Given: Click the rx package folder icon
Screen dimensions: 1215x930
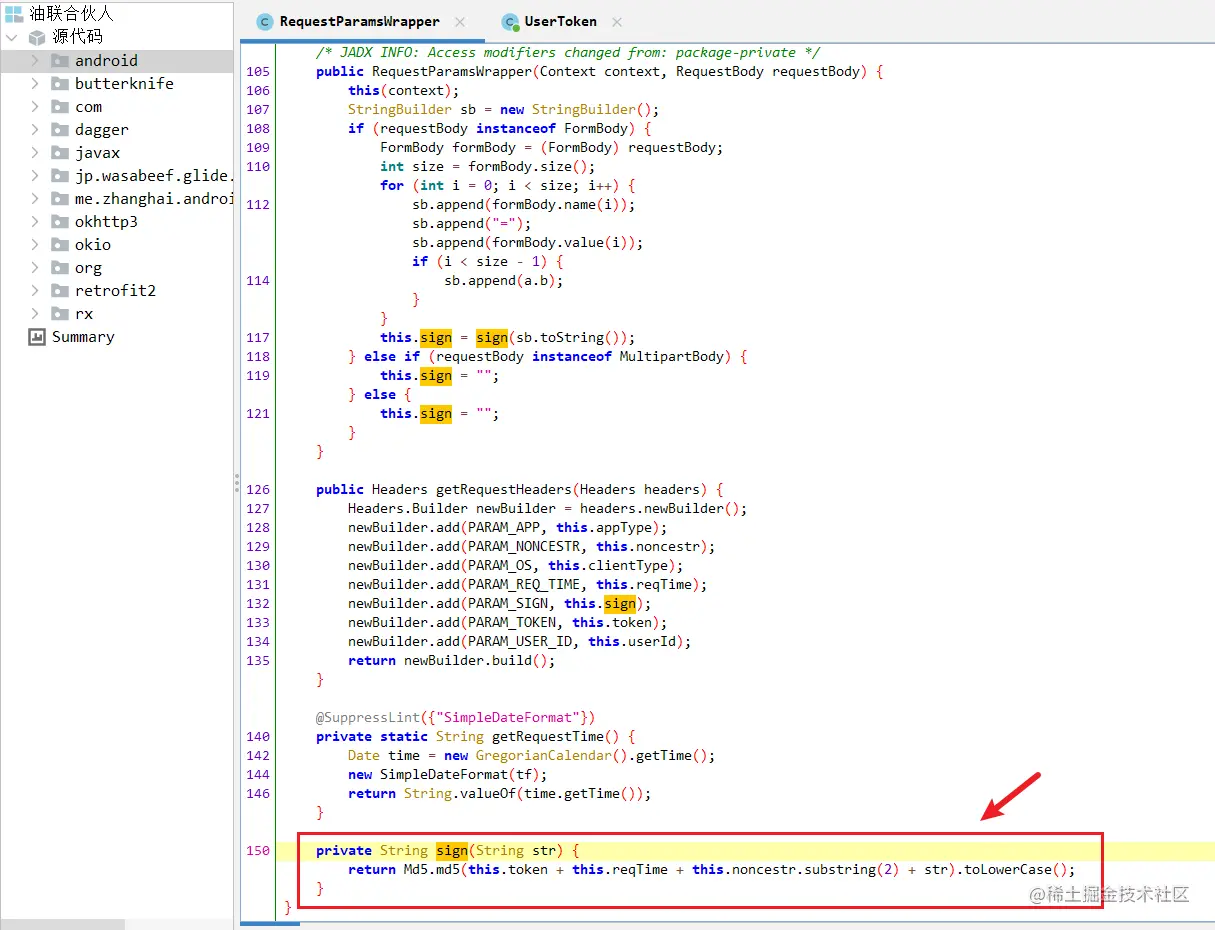Looking at the screenshot, I should click(x=60, y=313).
